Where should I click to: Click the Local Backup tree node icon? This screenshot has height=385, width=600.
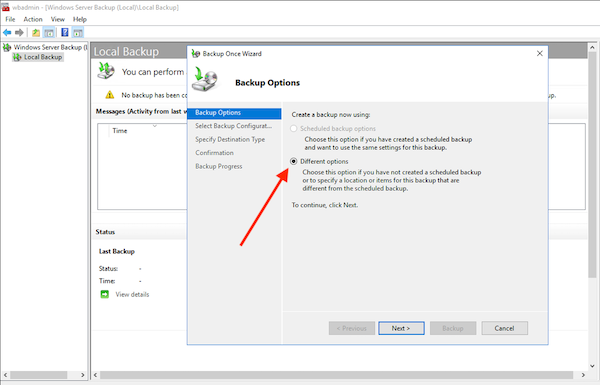[17, 57]
